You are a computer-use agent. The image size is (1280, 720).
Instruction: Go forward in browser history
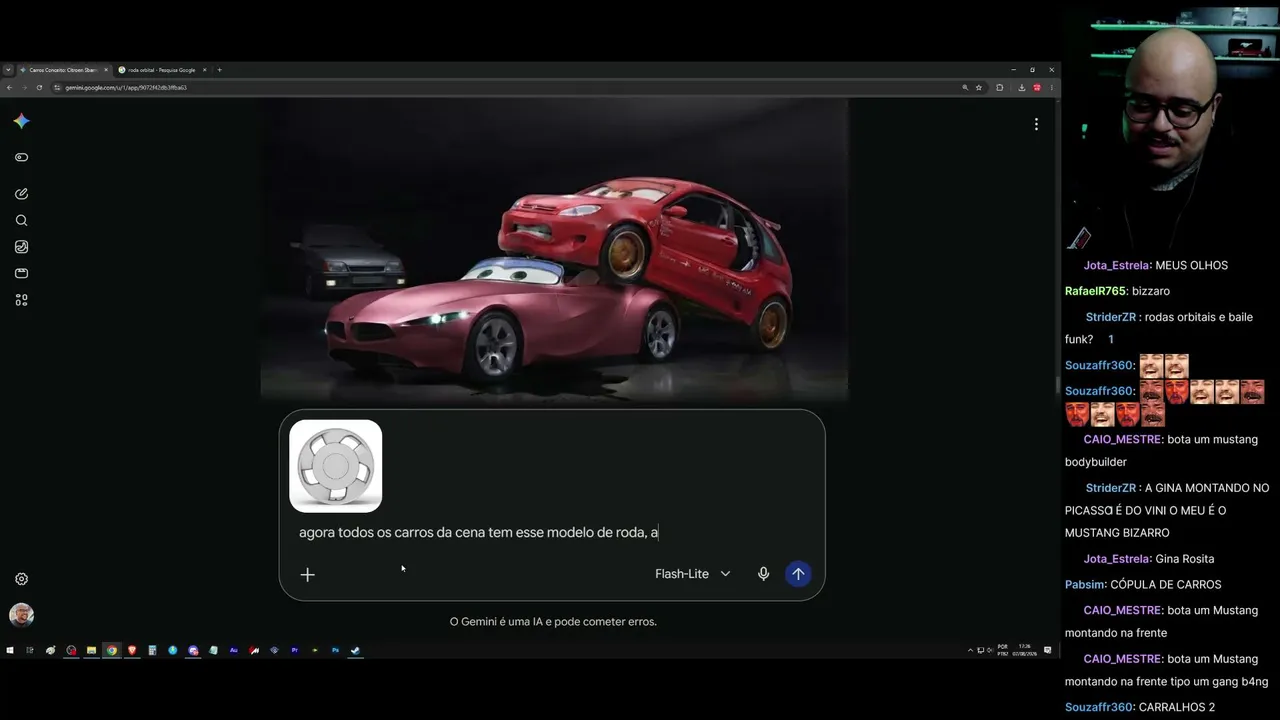click(24, 87)
